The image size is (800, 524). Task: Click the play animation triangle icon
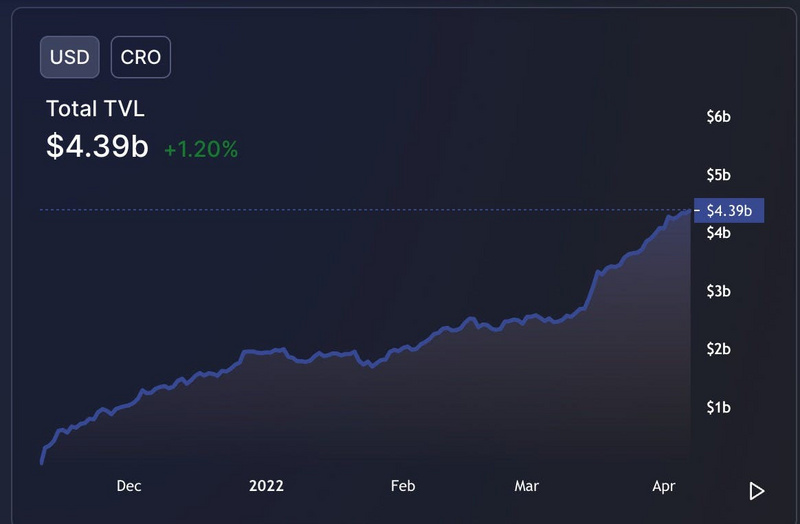757,491
